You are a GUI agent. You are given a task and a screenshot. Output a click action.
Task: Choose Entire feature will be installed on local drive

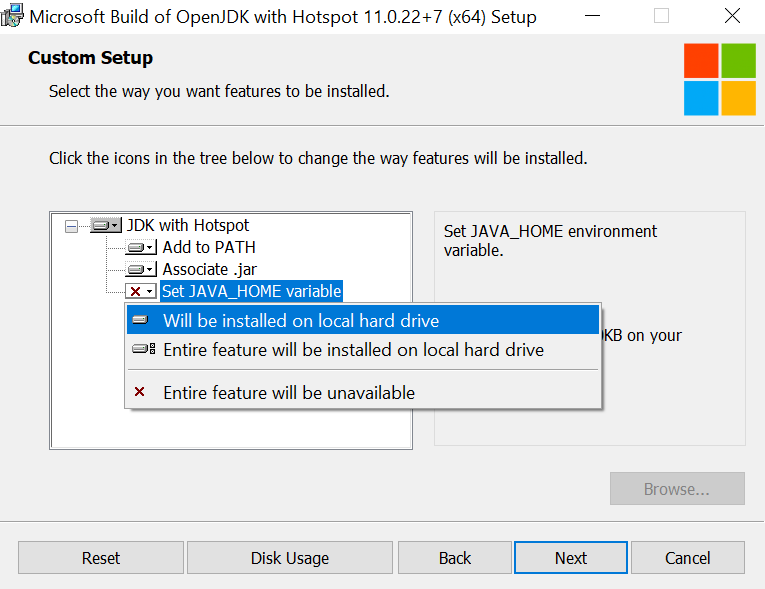coord(362,350)
